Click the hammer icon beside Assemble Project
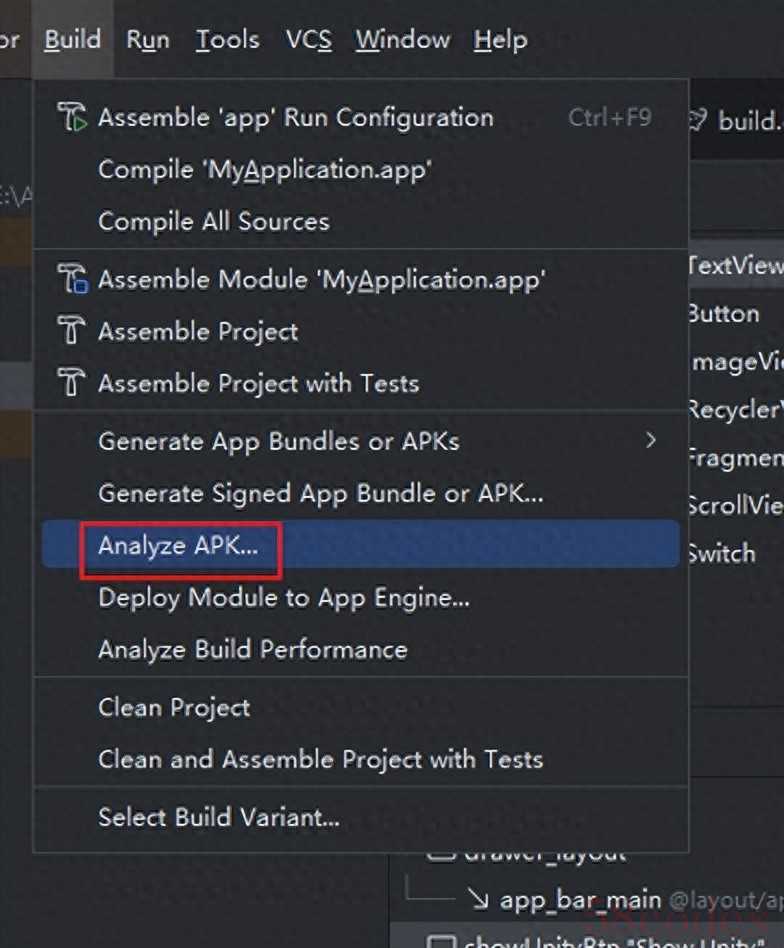 point(71,330)
